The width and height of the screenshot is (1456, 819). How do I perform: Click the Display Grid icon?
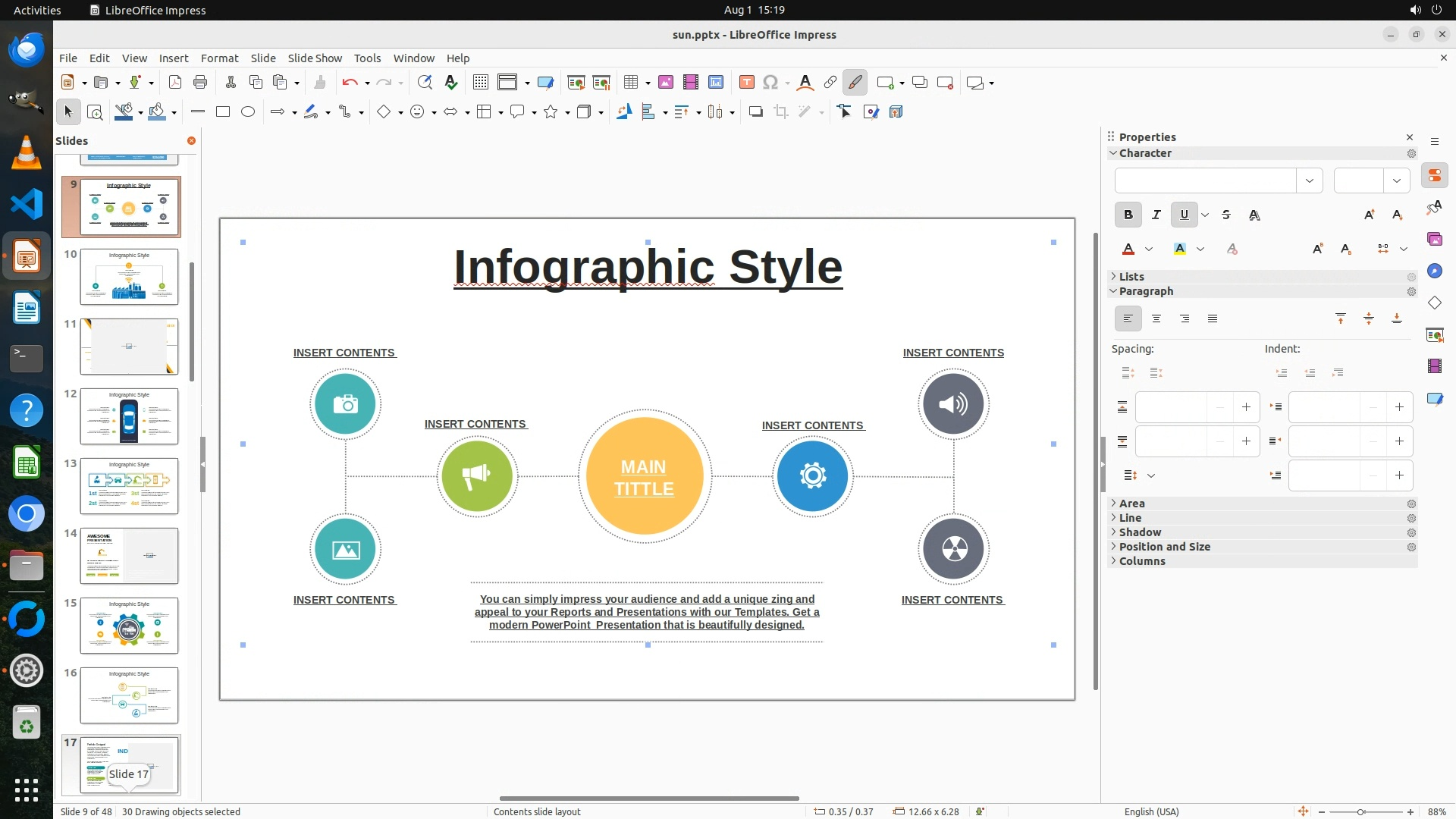pyautogui.click(x=480, y=83)
